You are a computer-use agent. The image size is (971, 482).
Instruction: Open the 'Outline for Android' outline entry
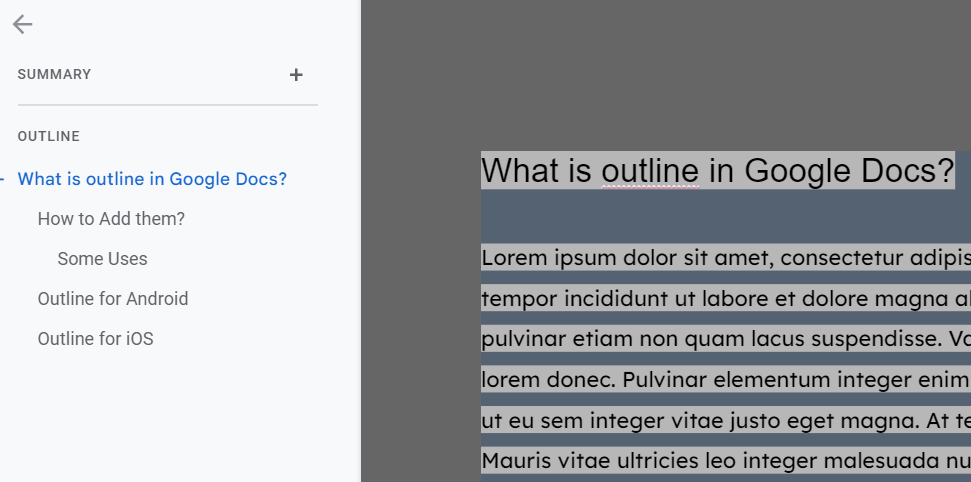[x=113, y=299]
